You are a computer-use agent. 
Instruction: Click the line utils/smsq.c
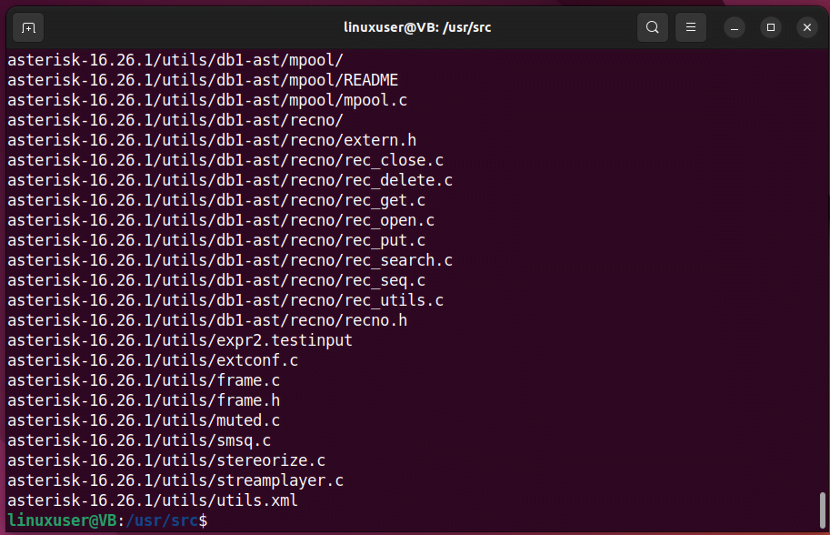[x=139, y=441]
